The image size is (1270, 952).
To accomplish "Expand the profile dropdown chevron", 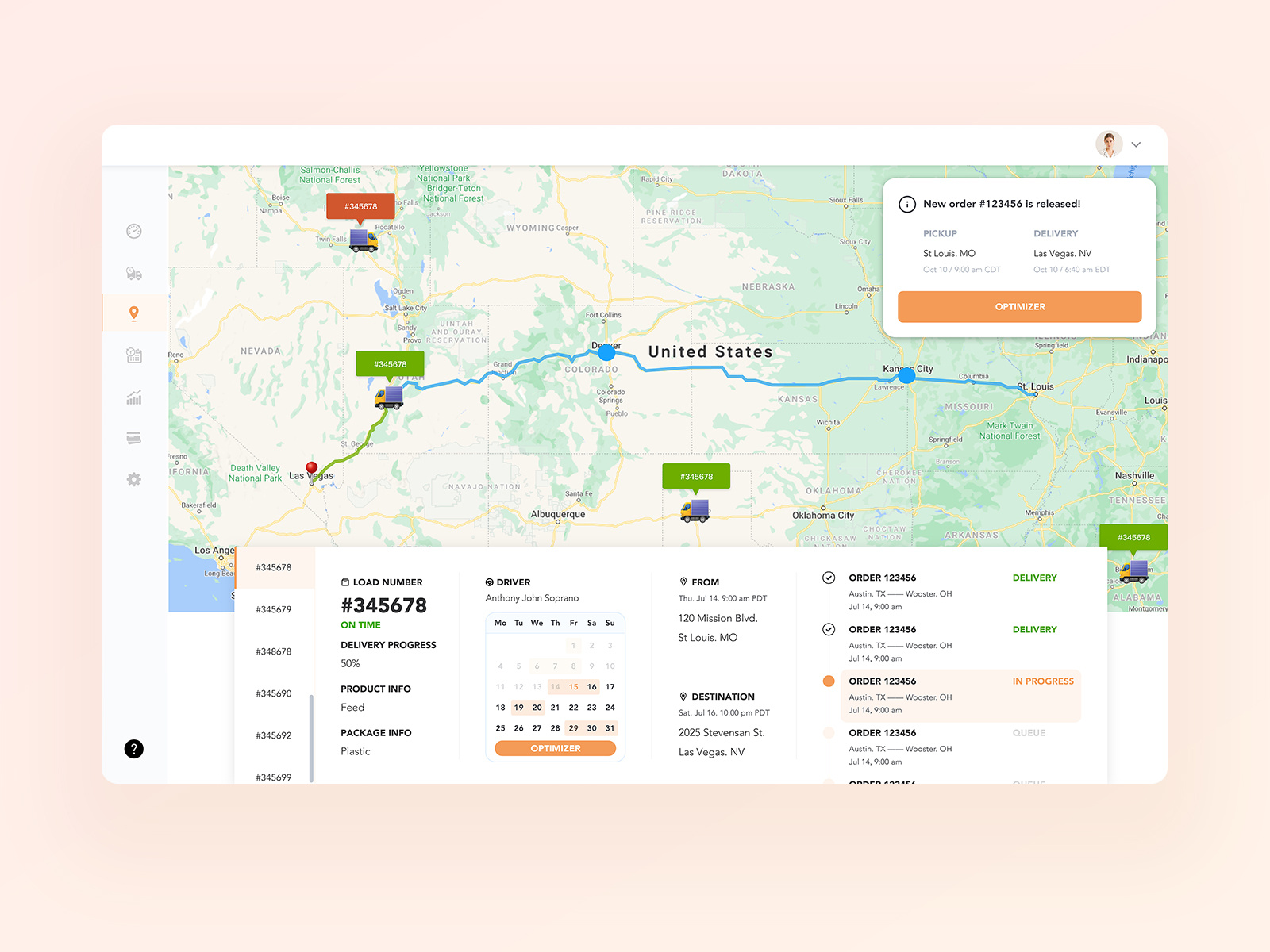I will pyautogui.click(x=1136, y=144).
